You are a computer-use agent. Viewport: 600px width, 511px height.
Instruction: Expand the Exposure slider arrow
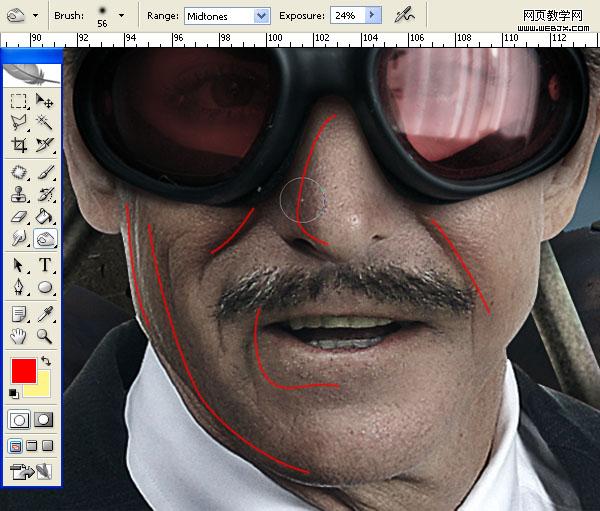[x=372, y=16]
